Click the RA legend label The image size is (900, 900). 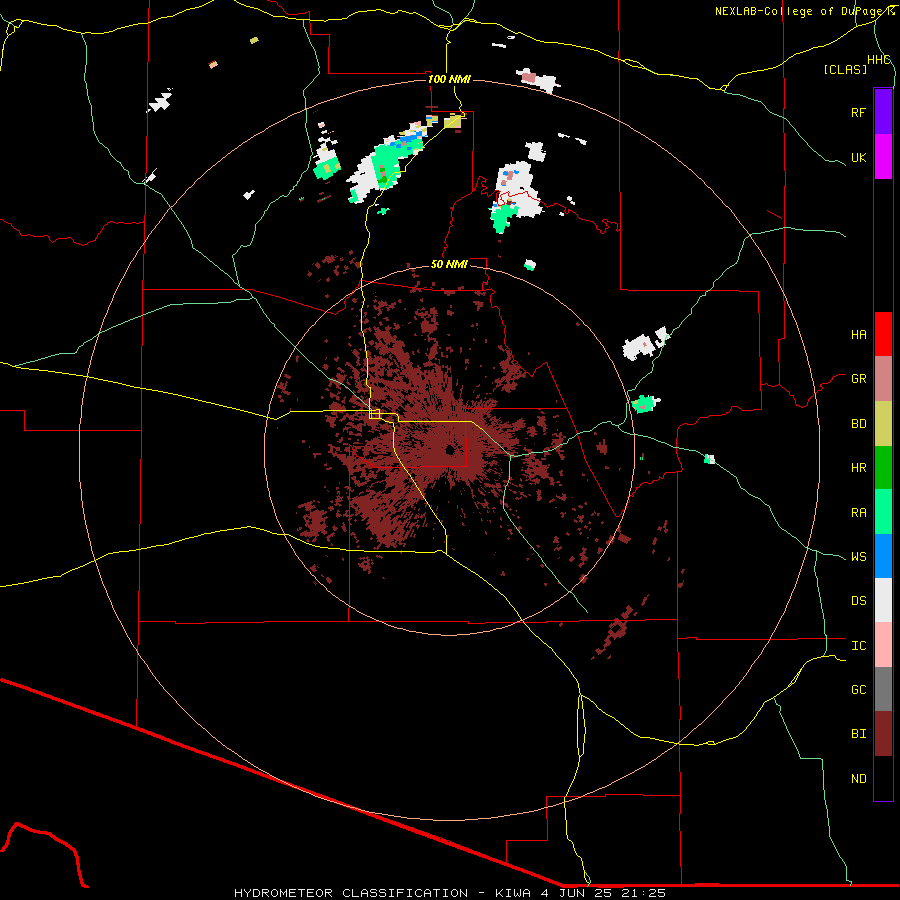(858, 513)
